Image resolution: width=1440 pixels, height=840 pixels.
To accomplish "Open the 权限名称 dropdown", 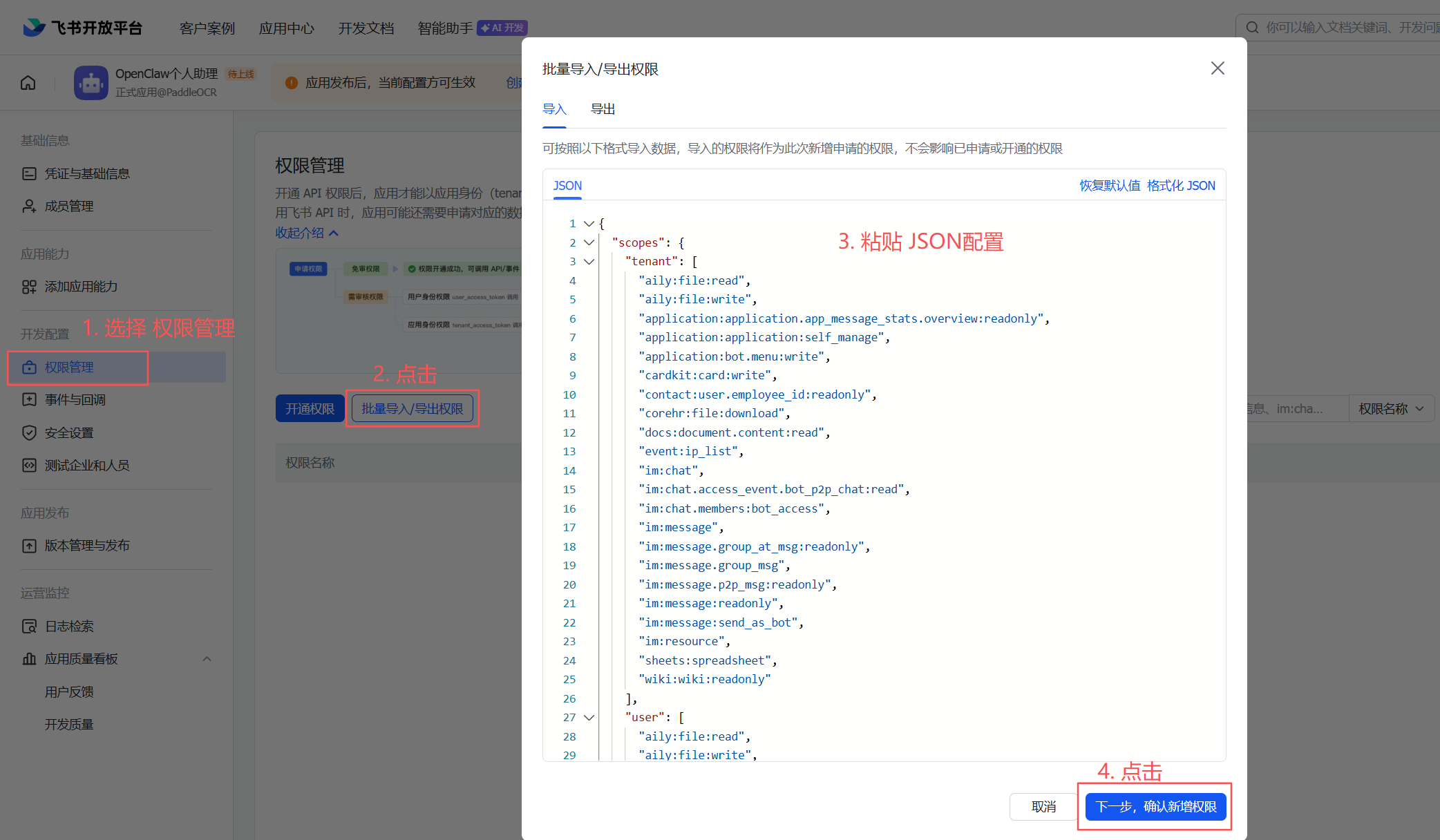I will [x=1391, y=409].
